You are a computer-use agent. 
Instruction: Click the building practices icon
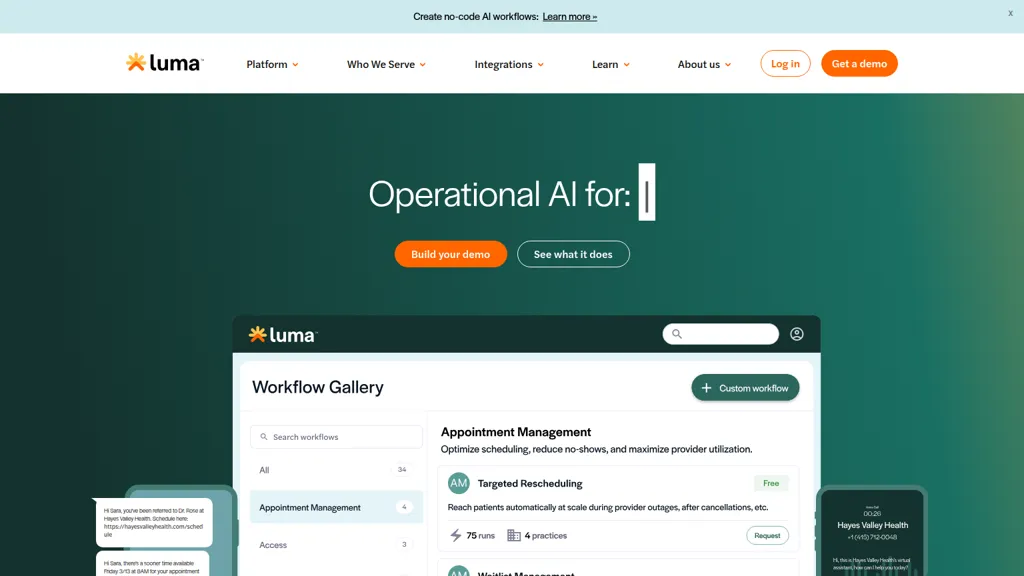(x=514, y=536)
